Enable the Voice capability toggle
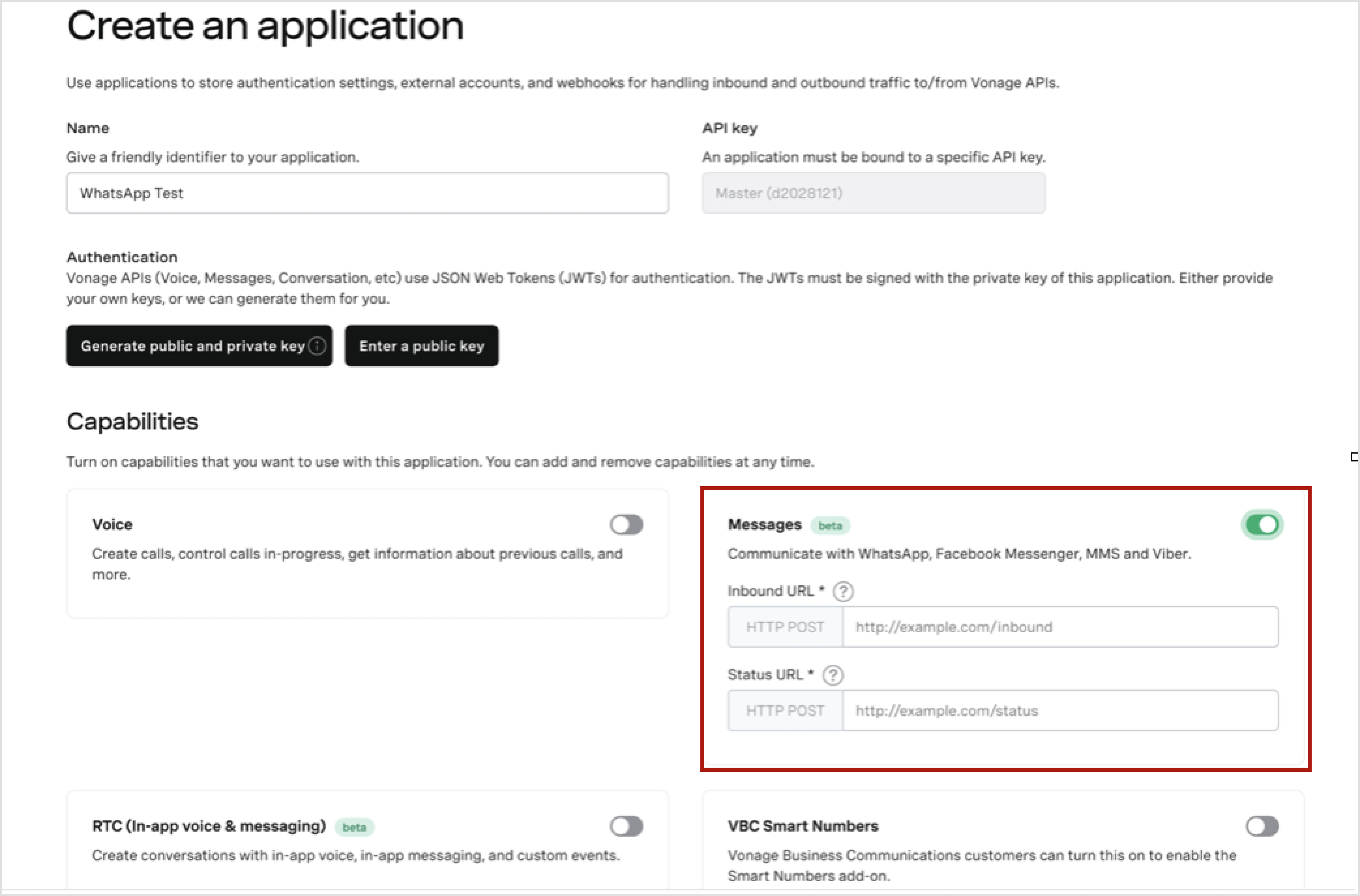 (626, 524)
